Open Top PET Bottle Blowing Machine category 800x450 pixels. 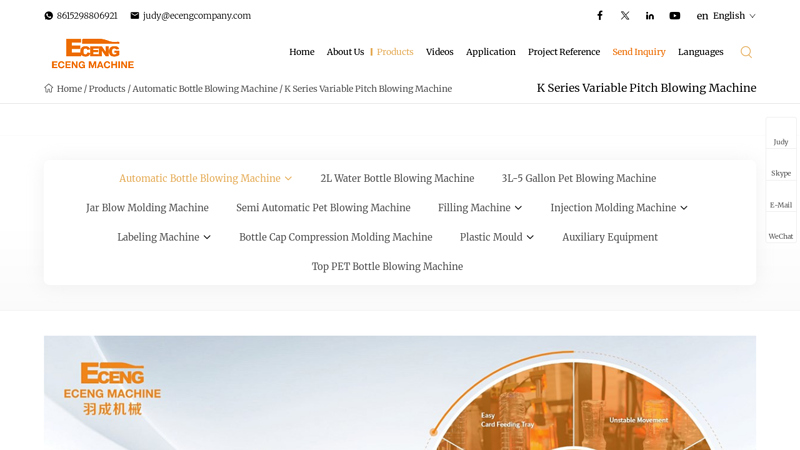pos(387,266)
